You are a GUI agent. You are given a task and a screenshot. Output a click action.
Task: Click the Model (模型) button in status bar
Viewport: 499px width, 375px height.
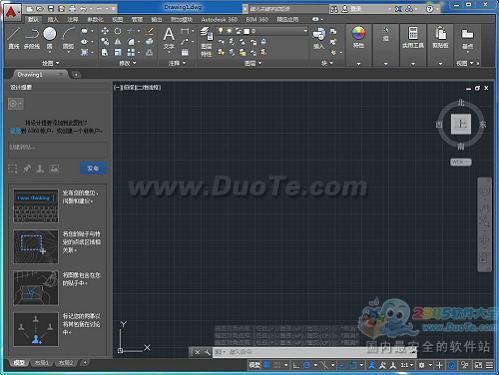click(x=255, y=365)
